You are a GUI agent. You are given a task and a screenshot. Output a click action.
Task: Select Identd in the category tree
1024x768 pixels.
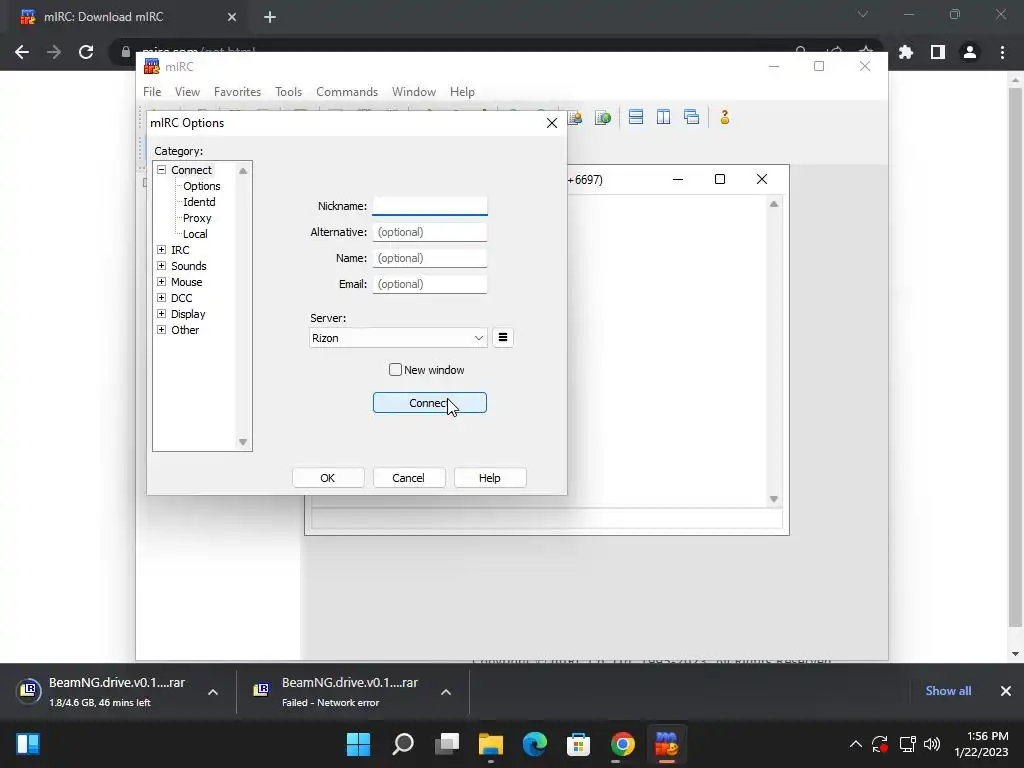point(199,202)
